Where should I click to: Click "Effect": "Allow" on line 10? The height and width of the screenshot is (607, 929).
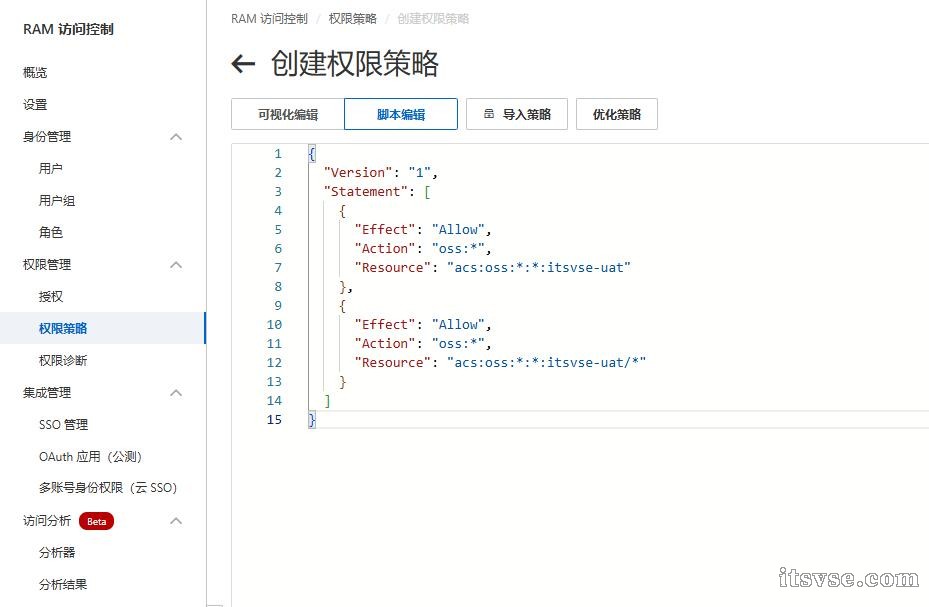tap(422, 325)
